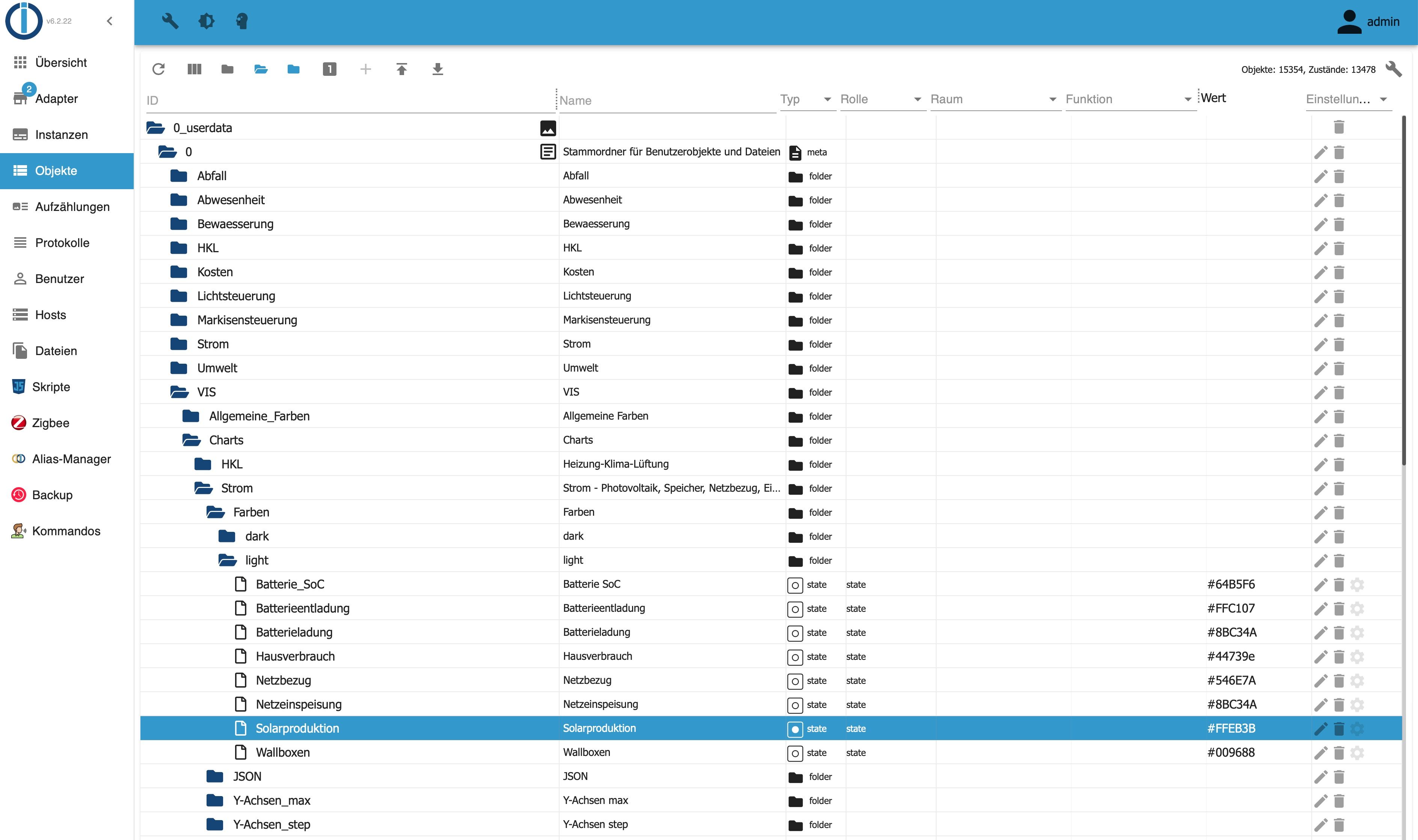Collapse the light folder
Image resolution: width=1418 pixels, height=840 pixels.
228,560
